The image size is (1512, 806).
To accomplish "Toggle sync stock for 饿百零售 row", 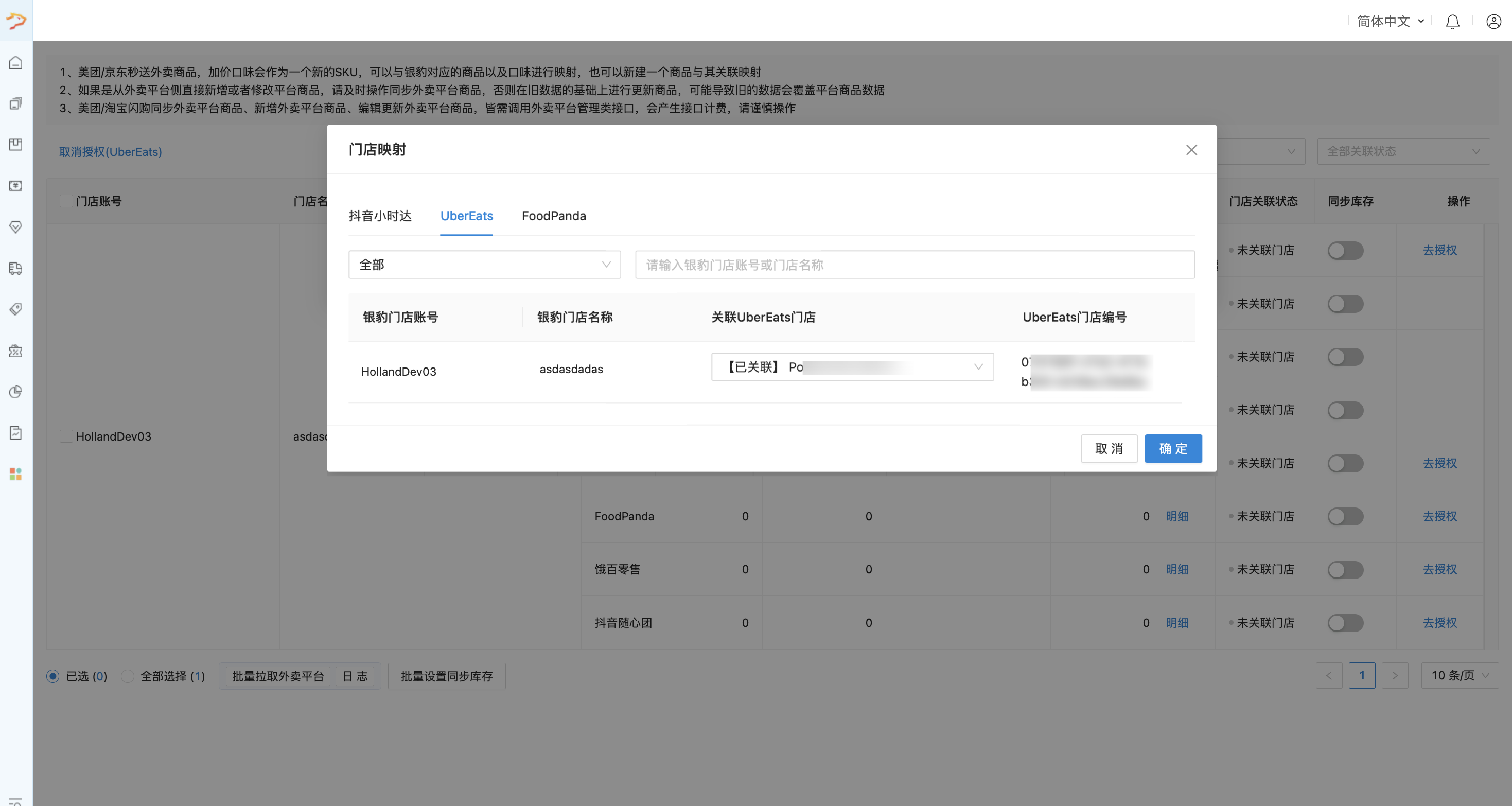I will coord(1345,569).
